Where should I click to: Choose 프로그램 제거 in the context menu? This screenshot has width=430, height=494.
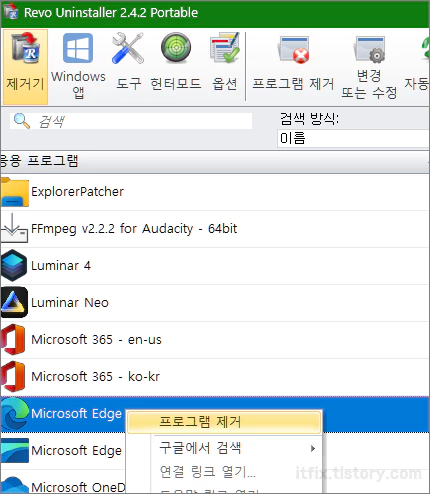click(x=224, y=422)
